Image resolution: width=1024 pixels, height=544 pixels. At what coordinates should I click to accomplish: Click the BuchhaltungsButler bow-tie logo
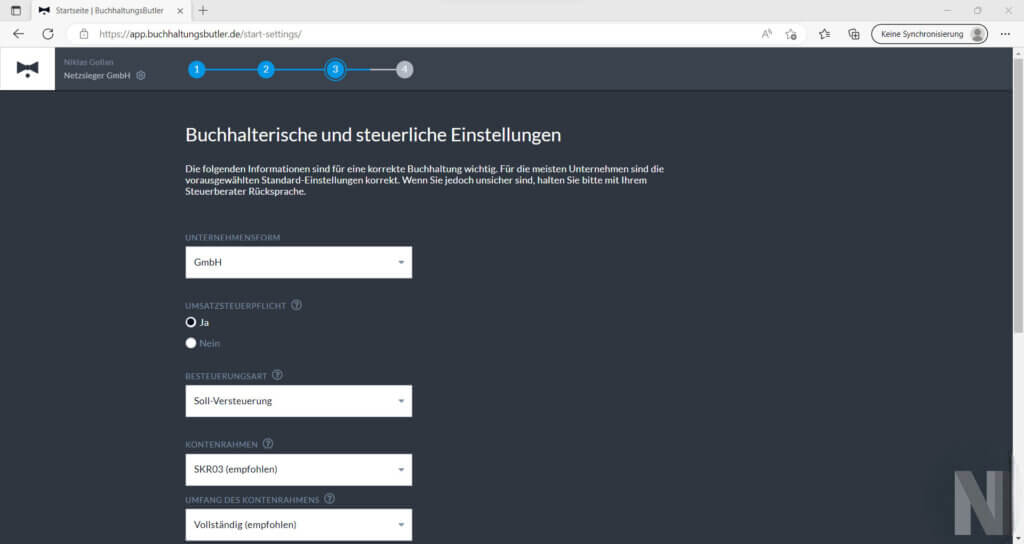point(27,69)
